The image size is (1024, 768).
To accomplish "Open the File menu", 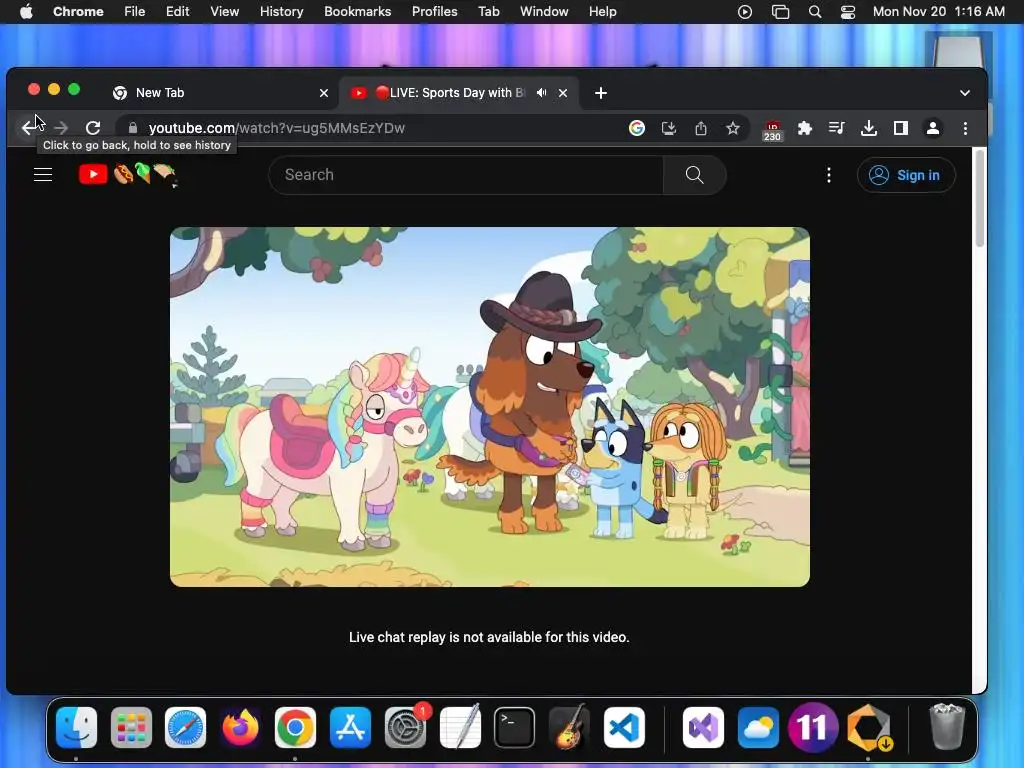I will [135, 12].
